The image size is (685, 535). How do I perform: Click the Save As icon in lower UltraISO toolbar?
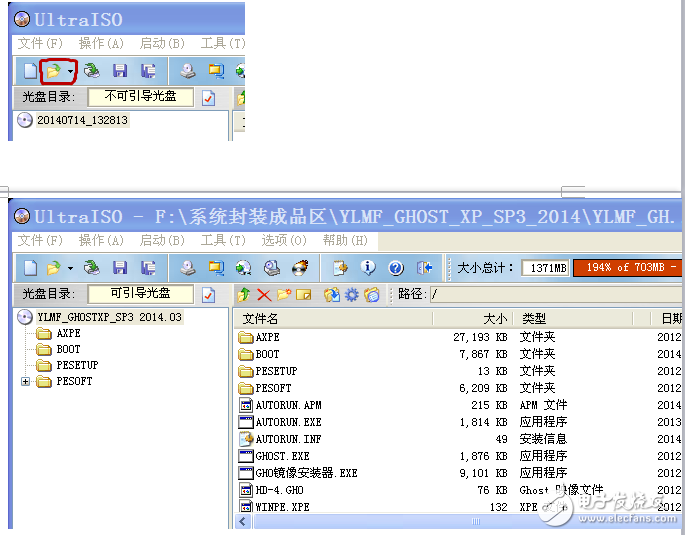[x=148, y=268]
